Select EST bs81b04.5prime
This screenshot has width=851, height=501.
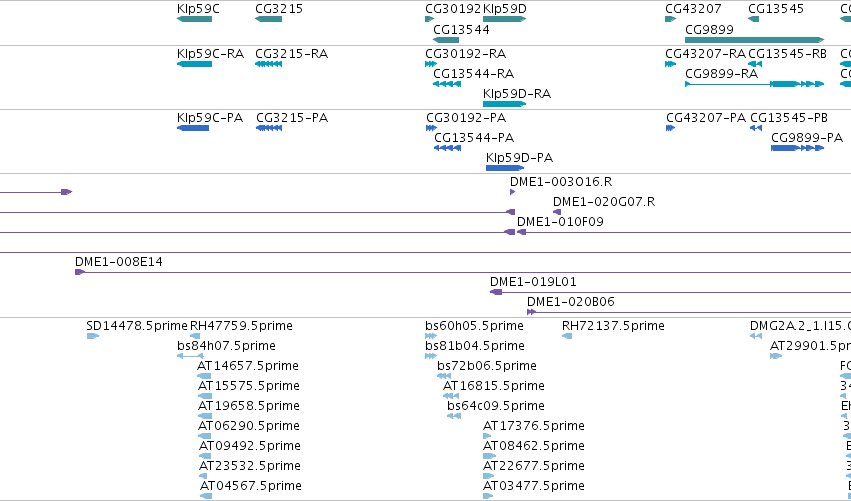(x=431, y=356)
